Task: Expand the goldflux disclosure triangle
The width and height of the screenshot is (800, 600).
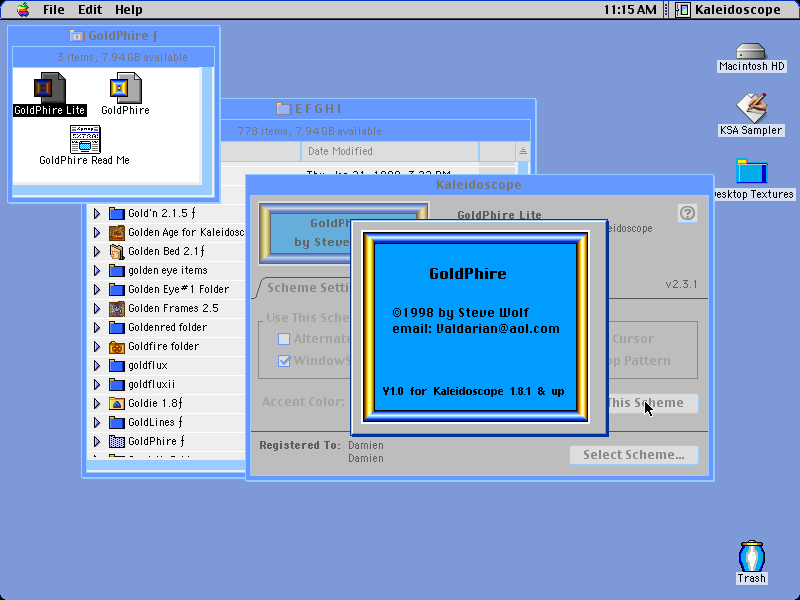Action: click(x=97, y=365)
